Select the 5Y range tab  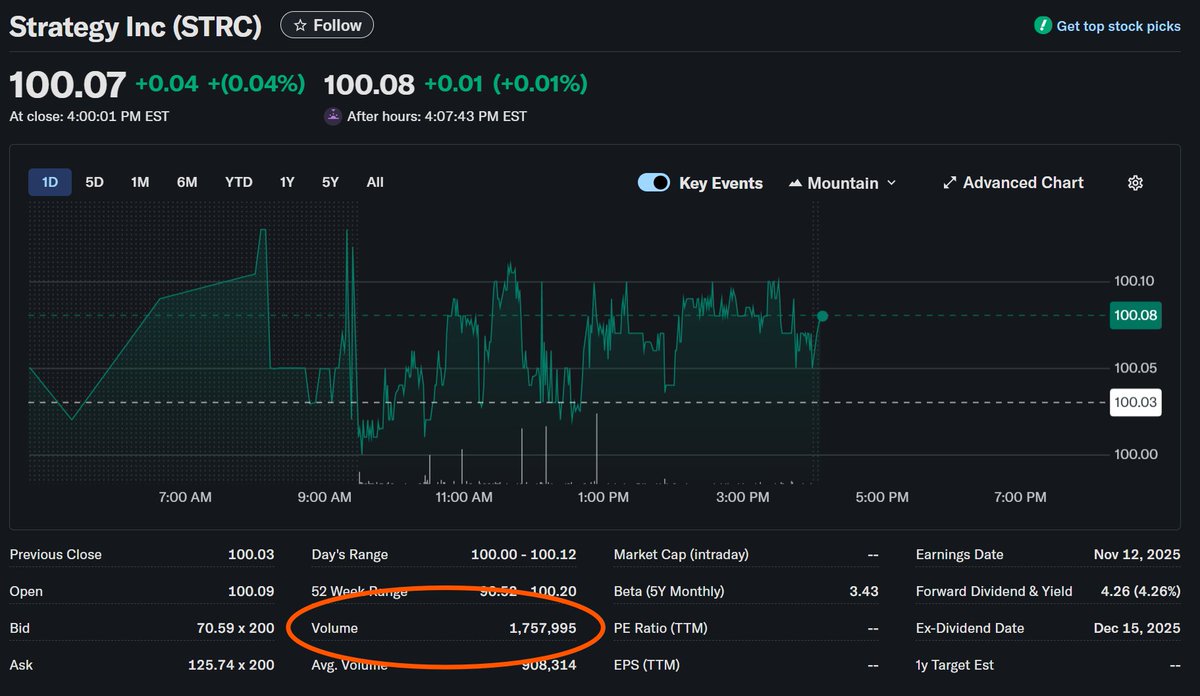(330, 182)
